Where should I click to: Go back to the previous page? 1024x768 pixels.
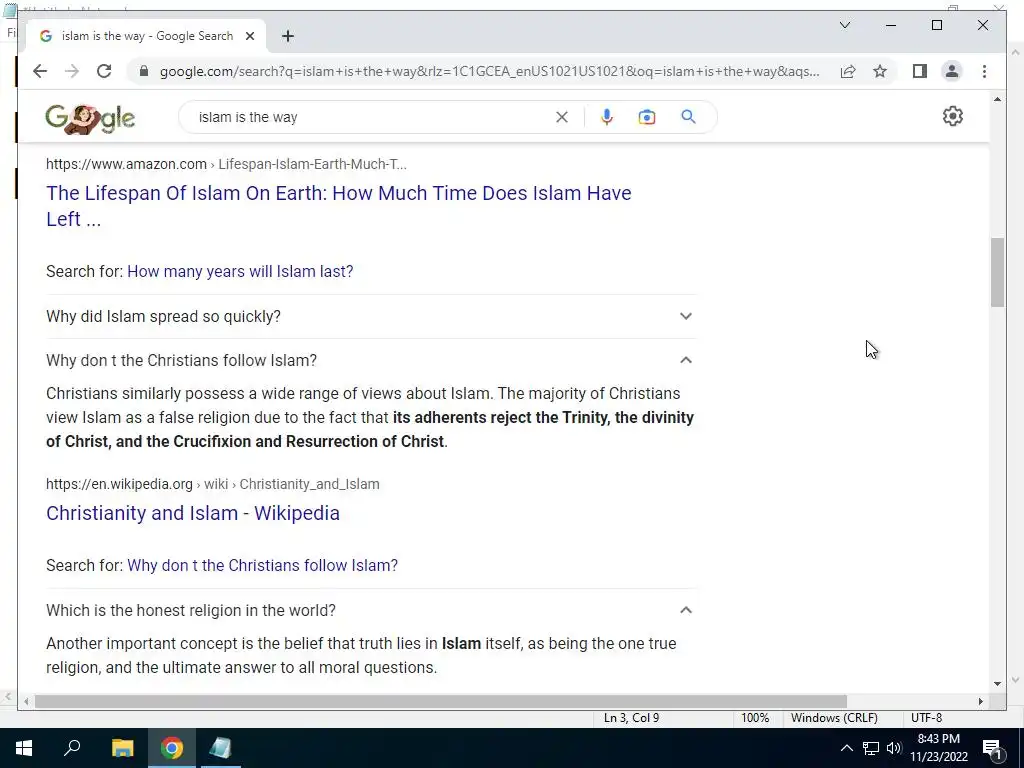[x=40, y=71]
